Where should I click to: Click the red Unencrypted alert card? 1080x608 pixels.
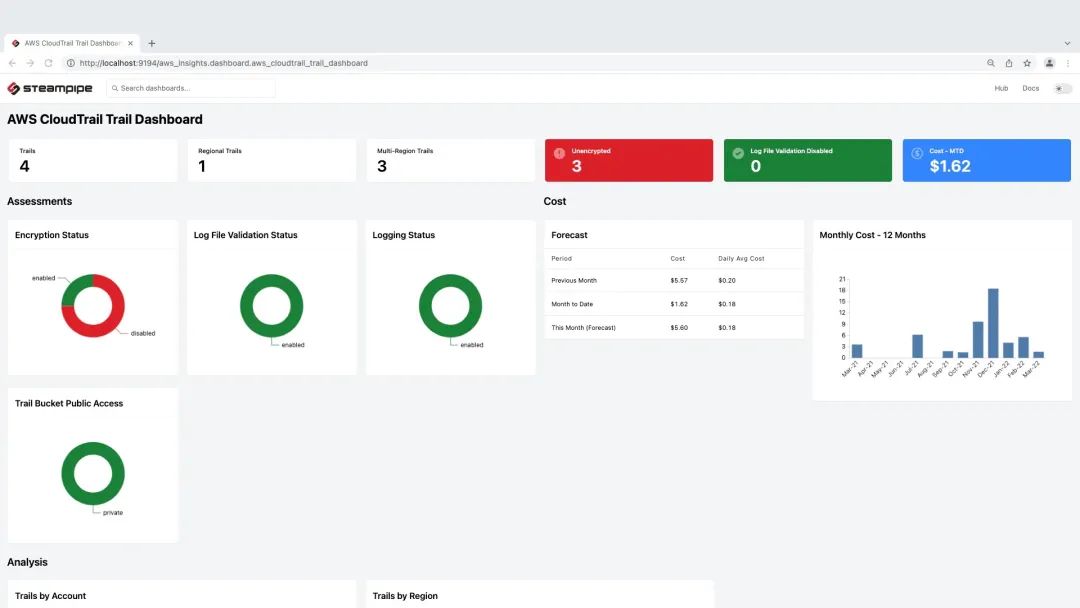coord(628,160)
